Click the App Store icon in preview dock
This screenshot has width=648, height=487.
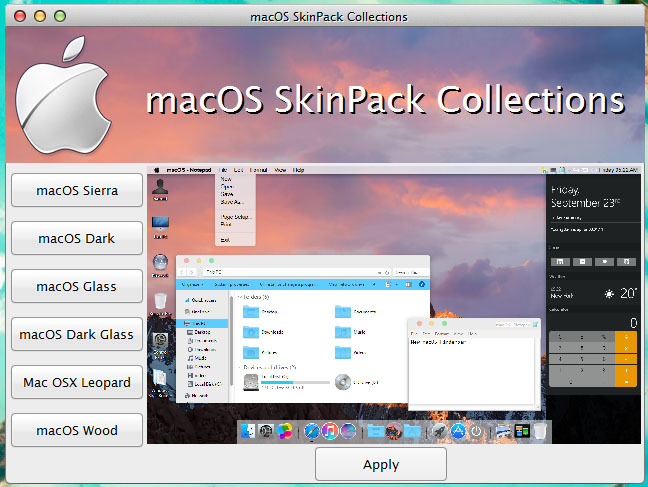coord(458,431)
